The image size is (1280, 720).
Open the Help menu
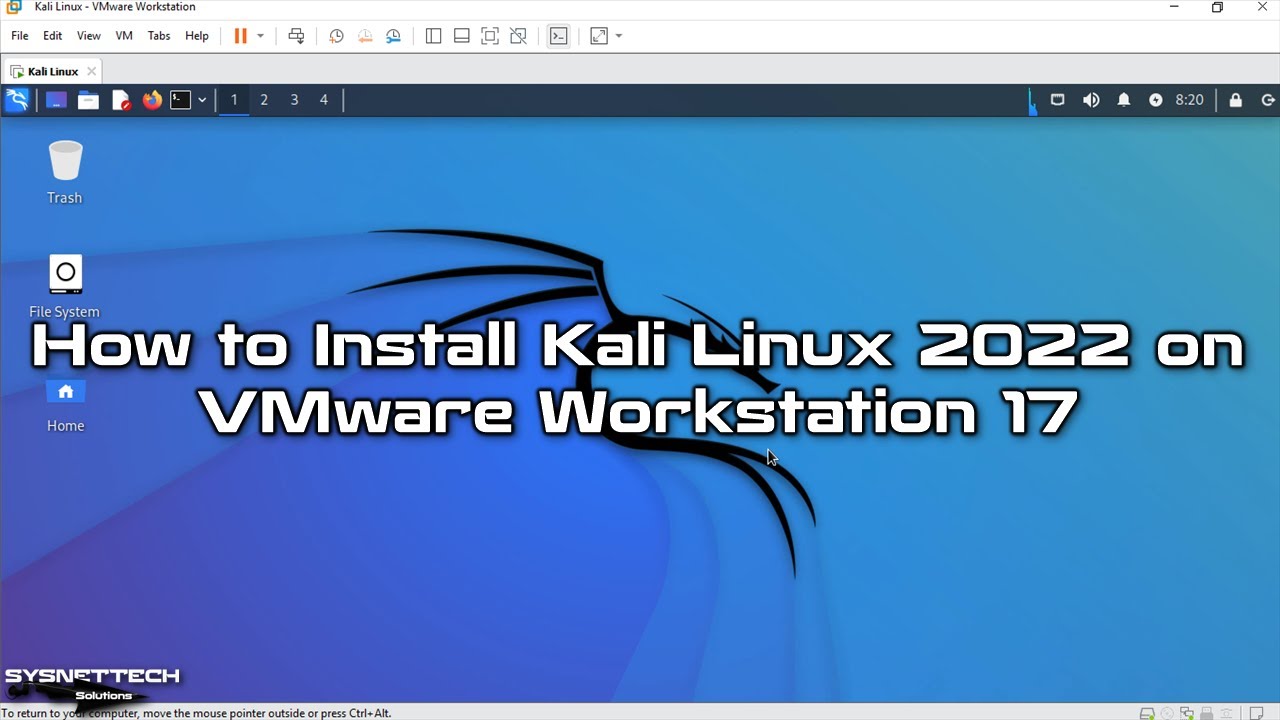tap(197, 36)
